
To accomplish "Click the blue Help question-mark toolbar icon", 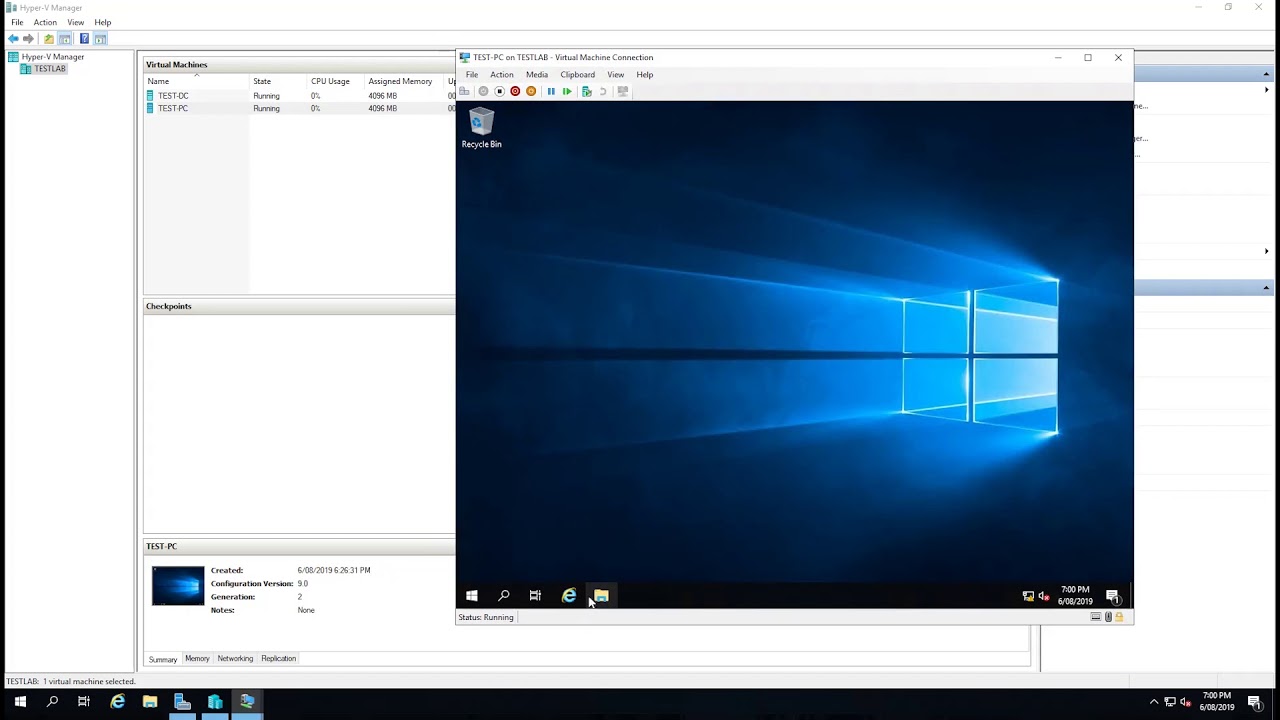I will coord(84,39).
